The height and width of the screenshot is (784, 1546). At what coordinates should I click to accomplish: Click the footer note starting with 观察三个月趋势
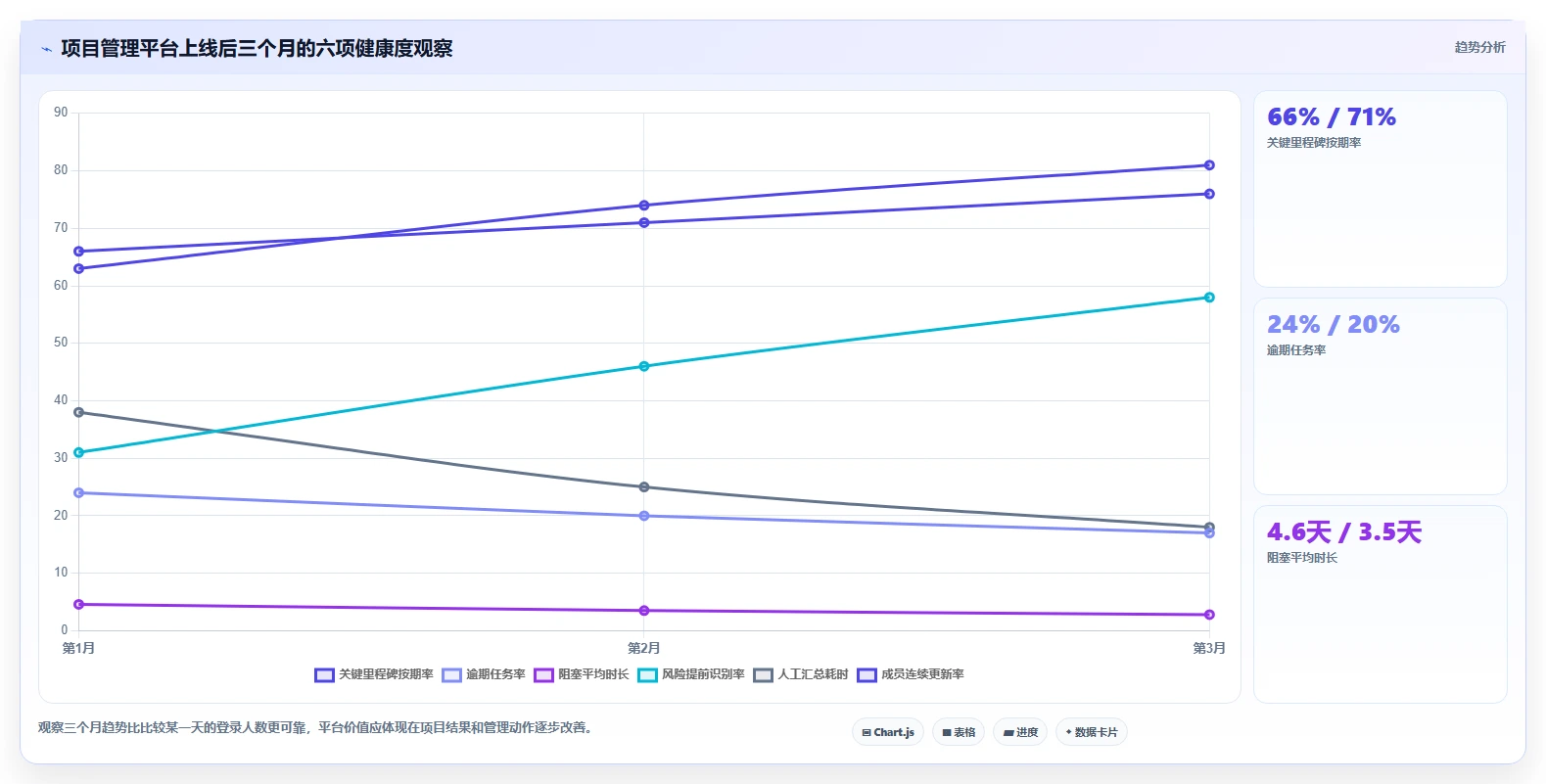[x=317, y=727]
